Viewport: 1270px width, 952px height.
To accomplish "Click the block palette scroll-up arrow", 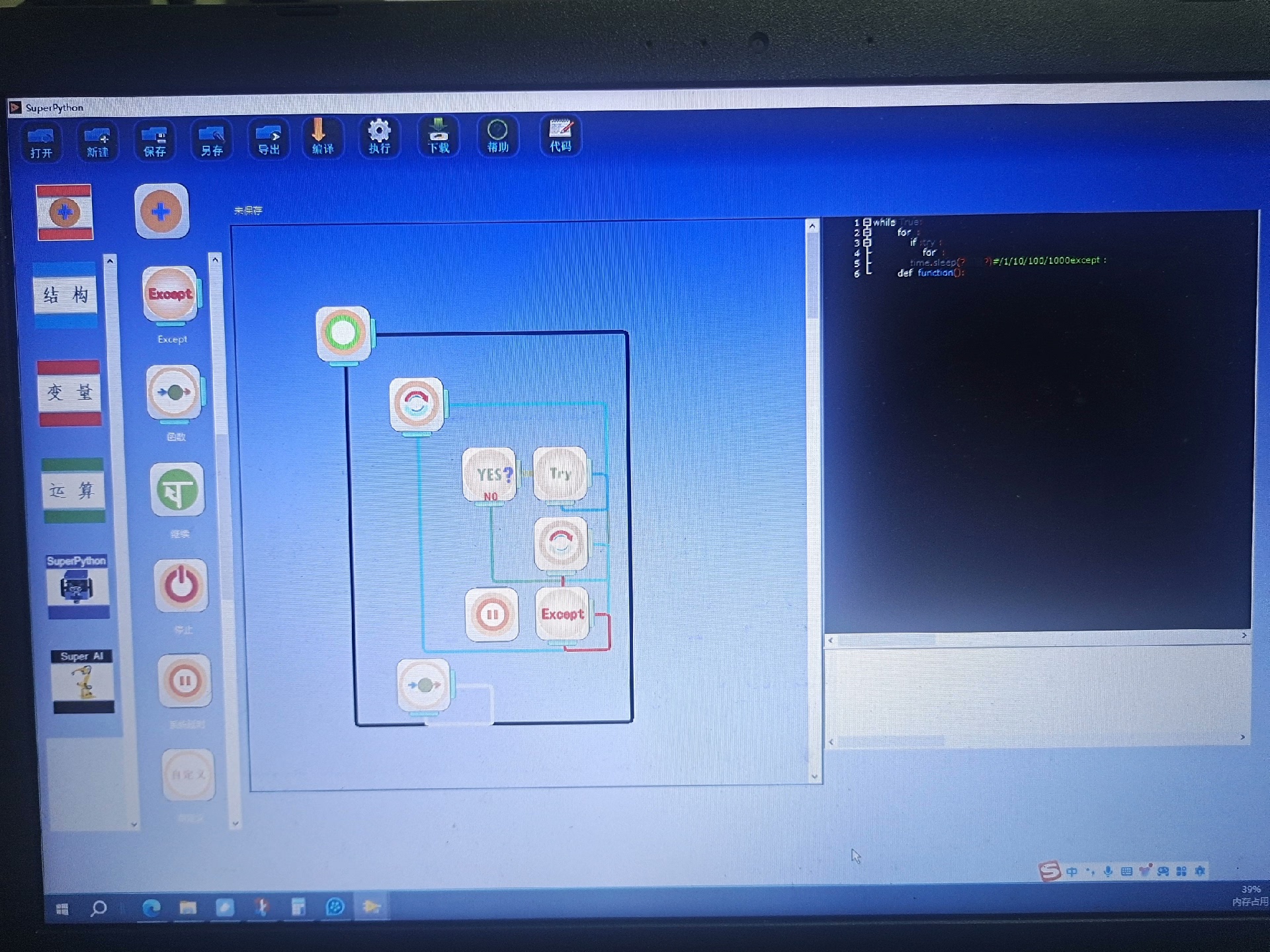I will click(215, 260).
